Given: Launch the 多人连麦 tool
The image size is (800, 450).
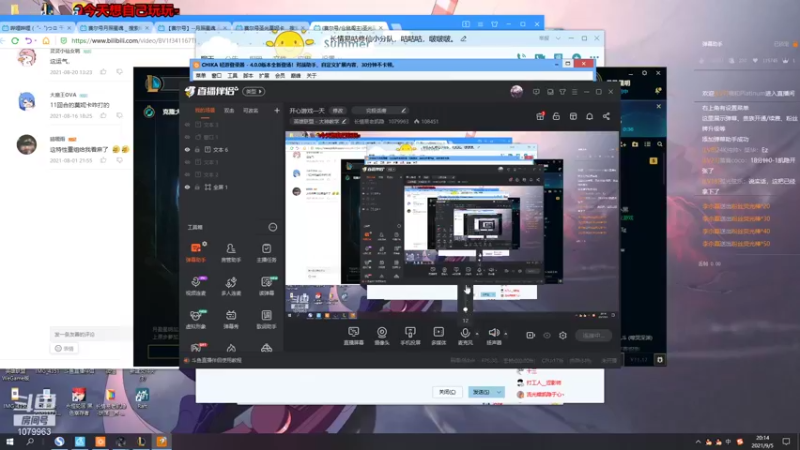Looking at the screenshot, I should 231,286.
